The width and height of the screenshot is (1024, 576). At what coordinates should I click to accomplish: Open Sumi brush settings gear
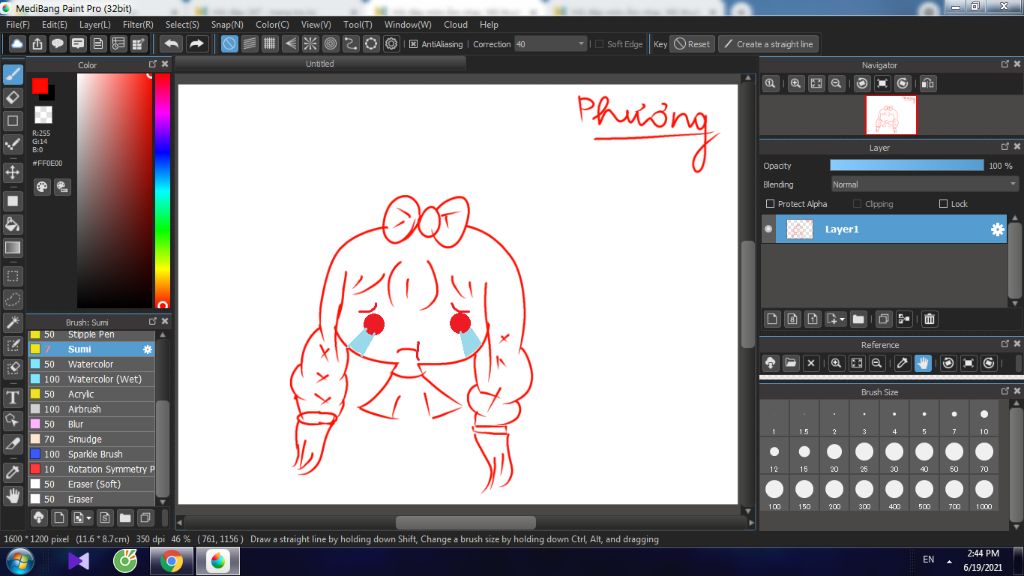pos(148,349)
